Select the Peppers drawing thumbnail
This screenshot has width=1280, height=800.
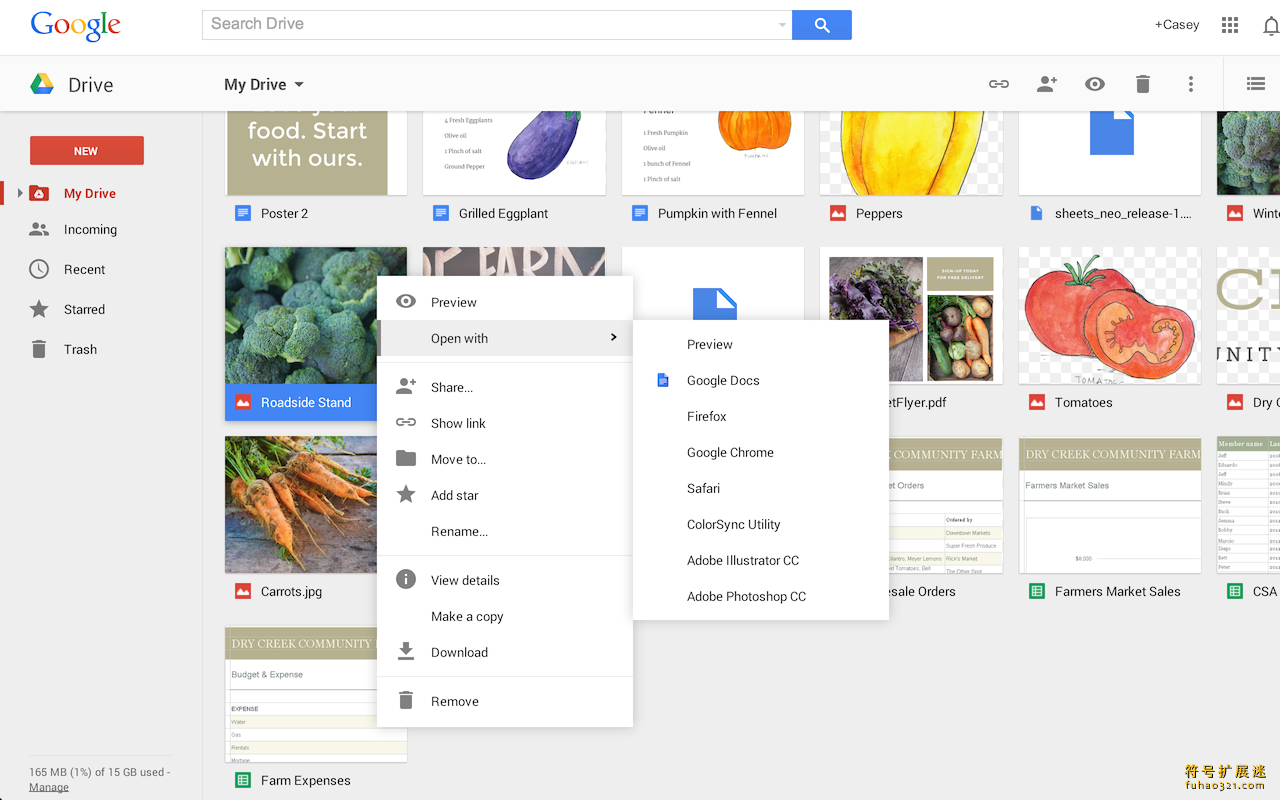pos(911,153)
